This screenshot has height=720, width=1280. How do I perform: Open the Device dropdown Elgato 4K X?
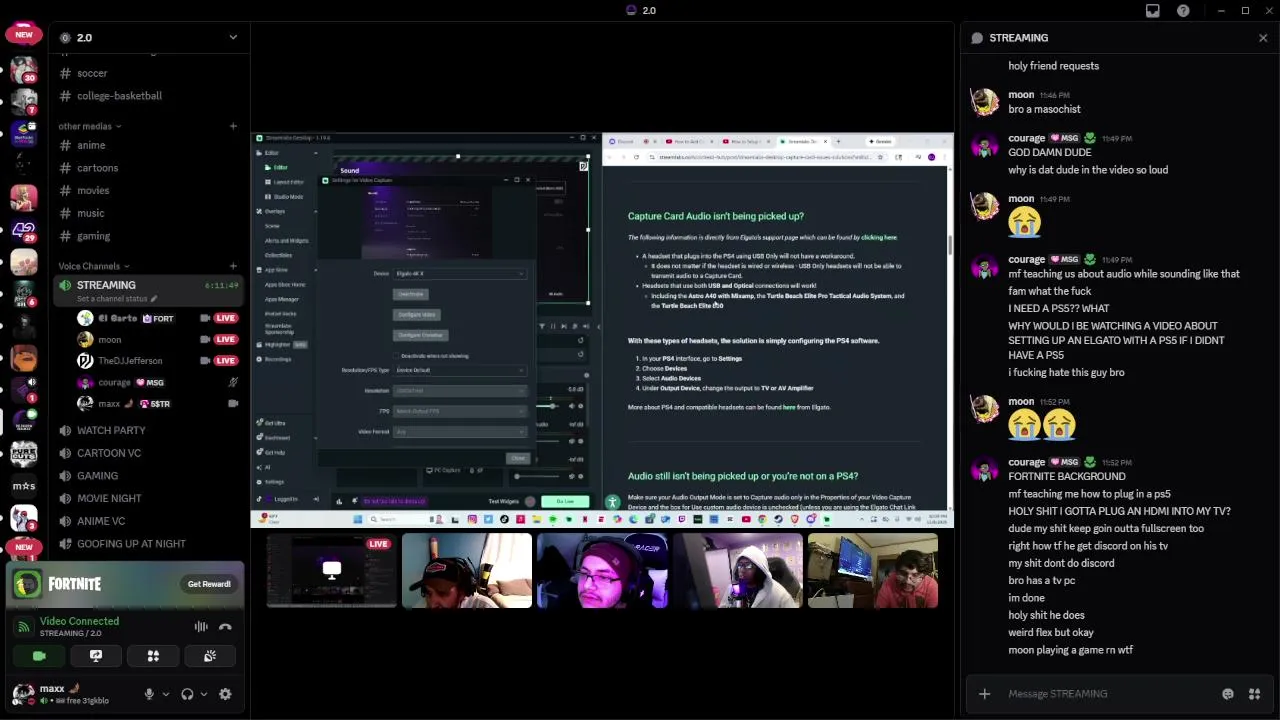click(x=460, y=274)
